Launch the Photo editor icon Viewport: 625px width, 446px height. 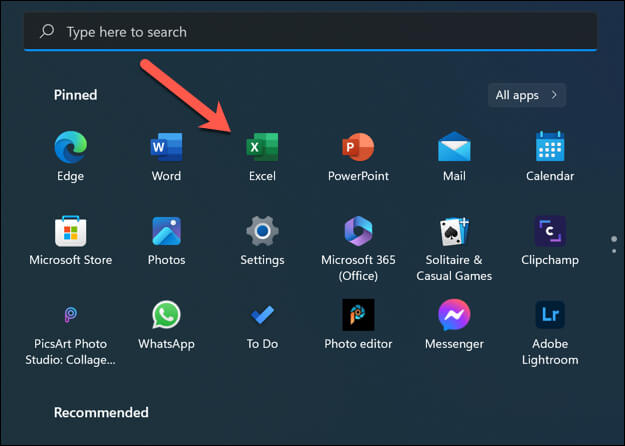358,315
